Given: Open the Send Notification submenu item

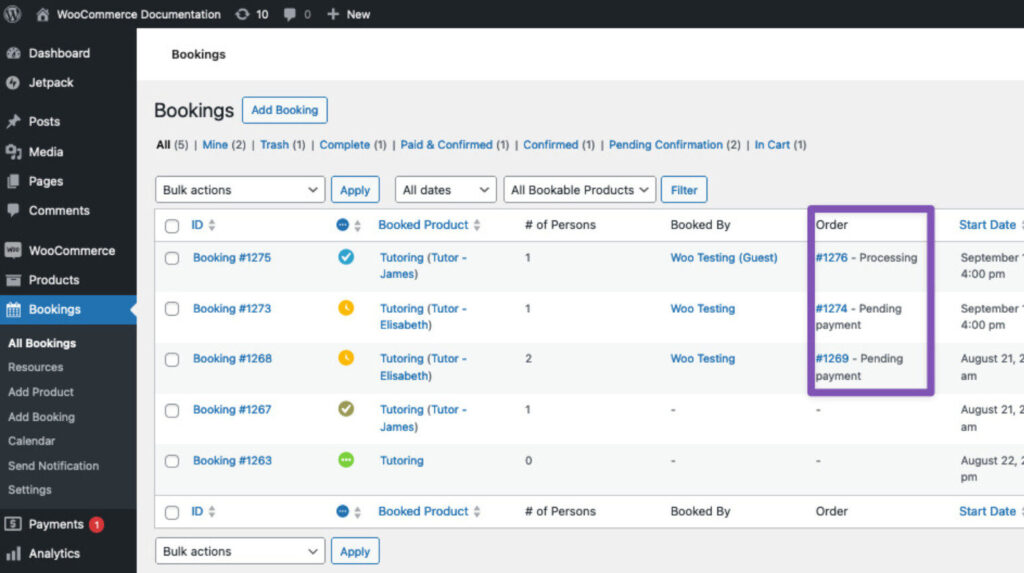Looking at the screenshot, I should pos(54,466).
